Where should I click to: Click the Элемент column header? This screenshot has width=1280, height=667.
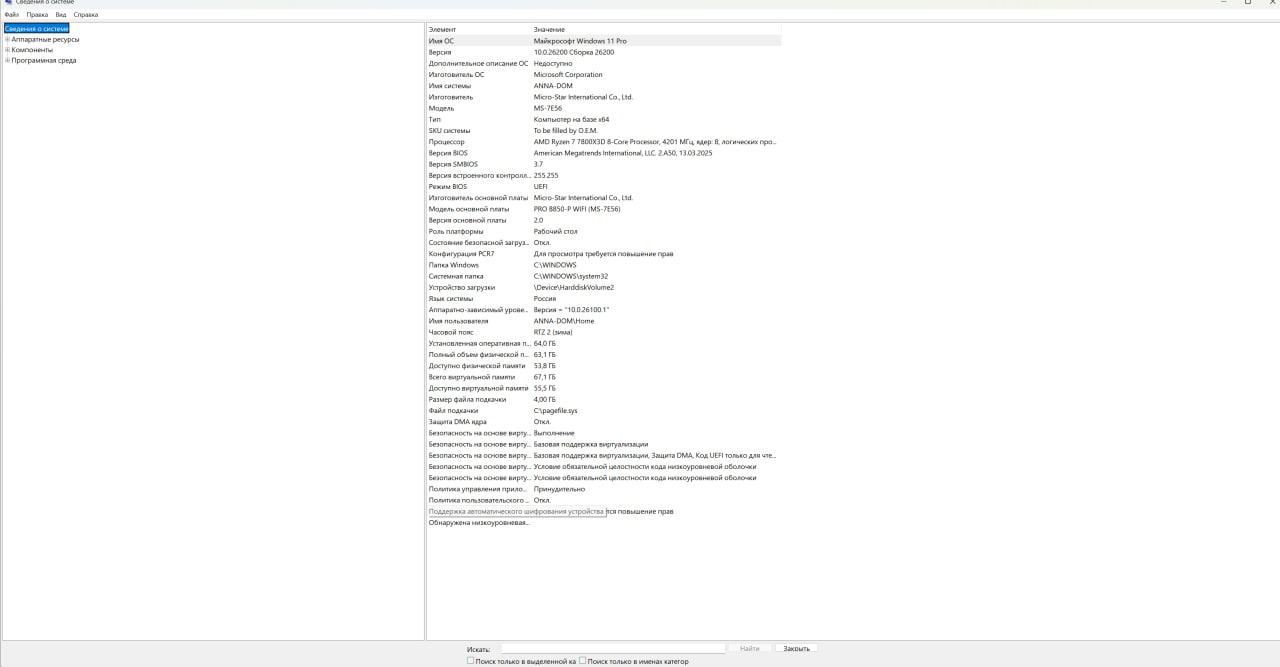tap(479, 30)
